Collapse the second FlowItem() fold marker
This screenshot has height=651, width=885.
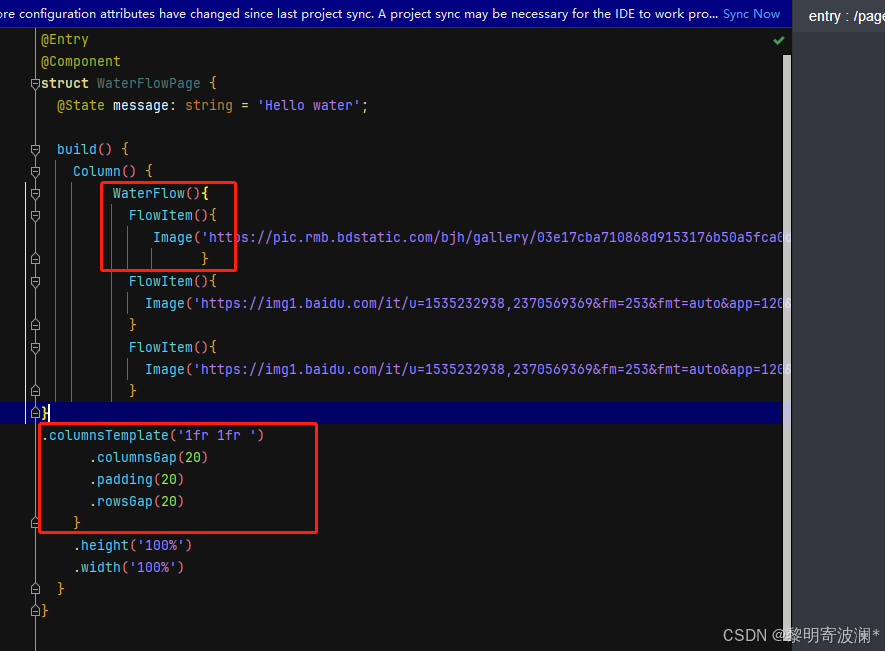(35, 282)
